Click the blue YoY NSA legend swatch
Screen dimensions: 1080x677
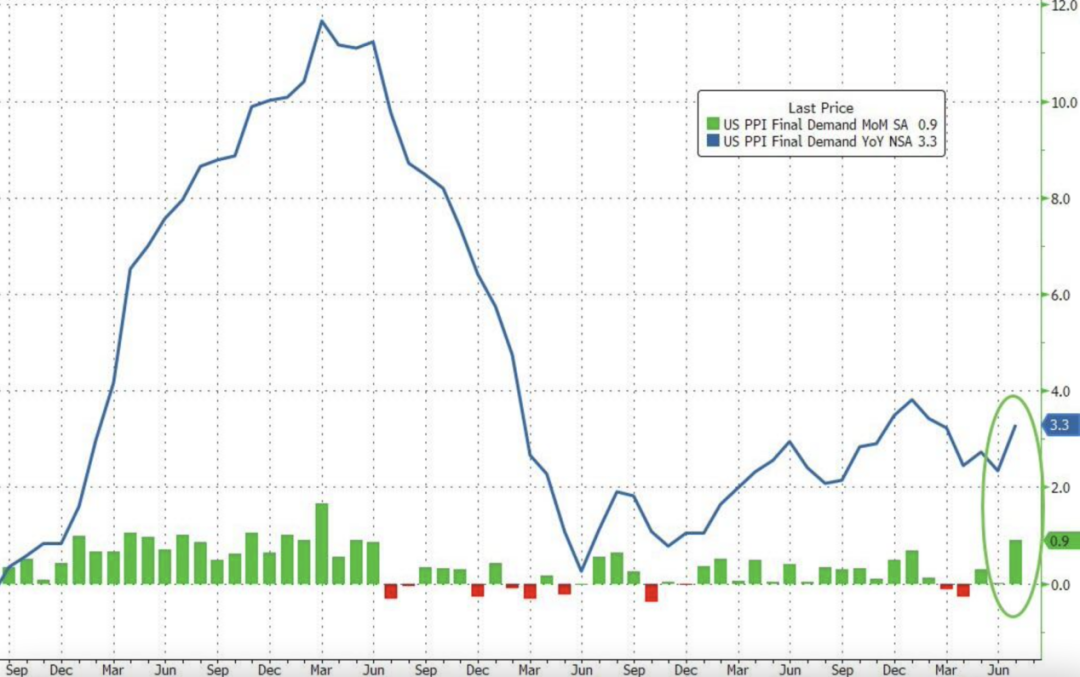[713, 141]
